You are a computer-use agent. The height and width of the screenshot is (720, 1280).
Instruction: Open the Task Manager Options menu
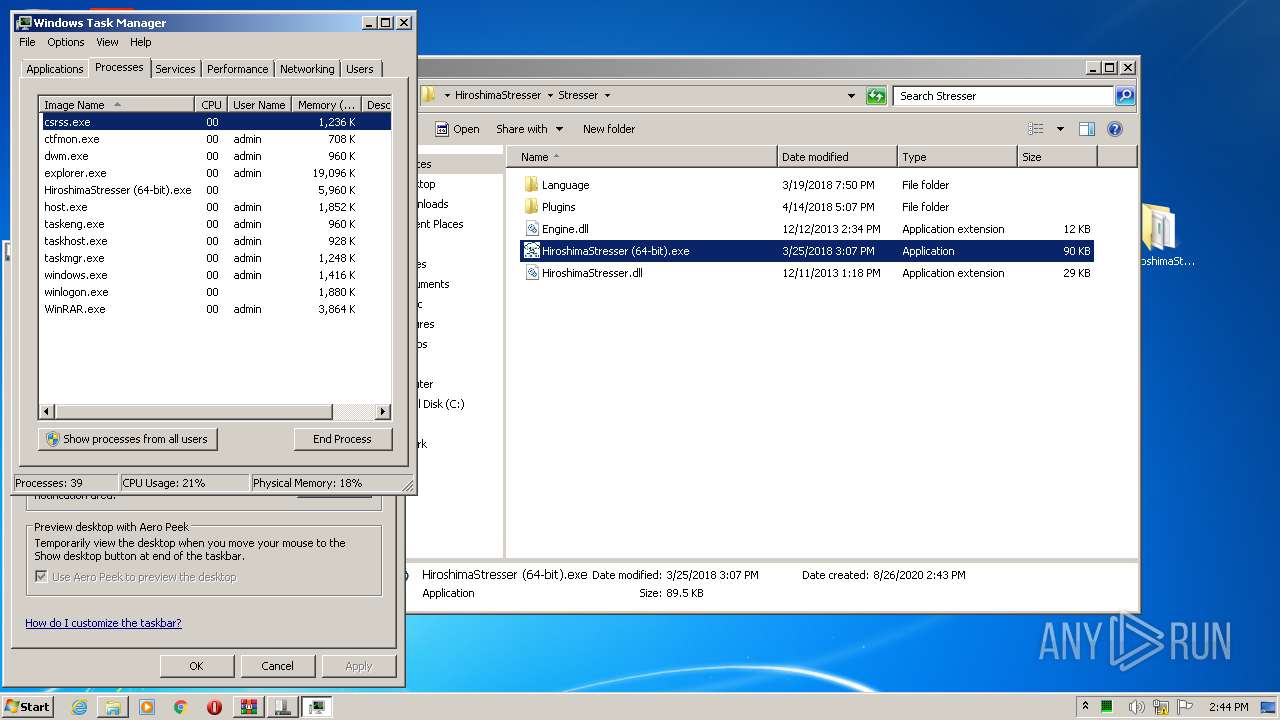[x=66, y=42]
